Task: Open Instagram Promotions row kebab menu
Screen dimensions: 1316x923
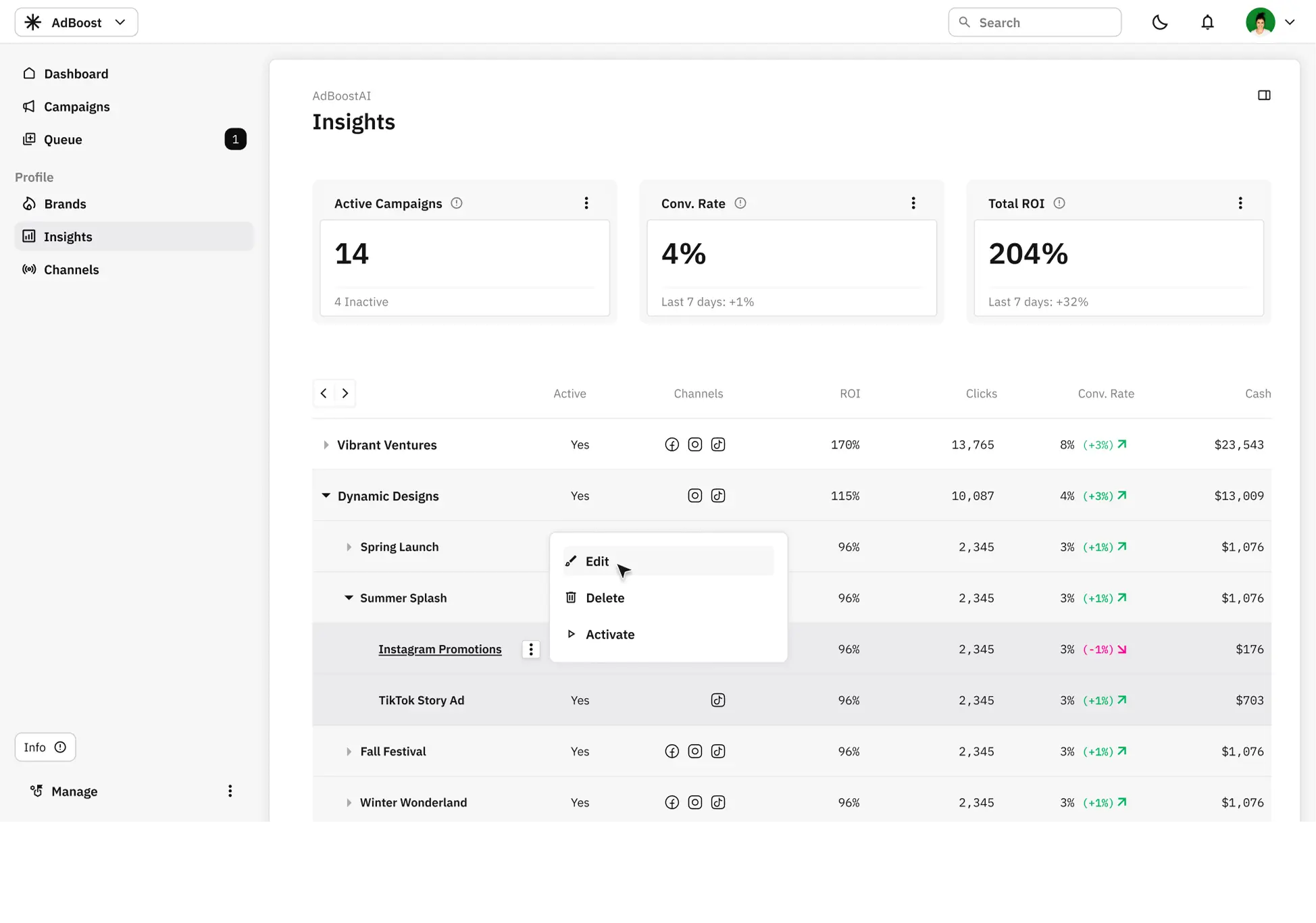Action: pos(531,649)
